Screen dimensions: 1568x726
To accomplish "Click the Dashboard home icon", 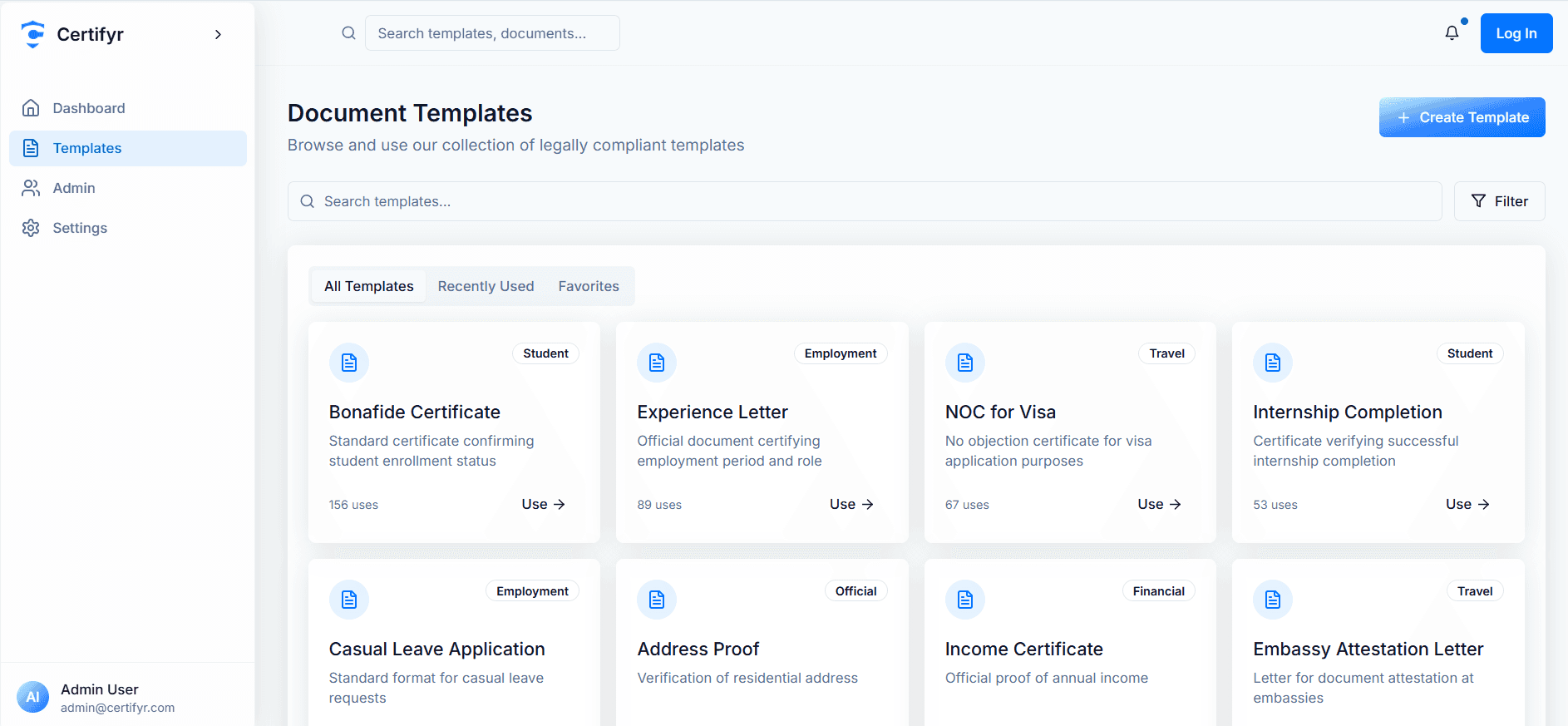I will [31, 108].
